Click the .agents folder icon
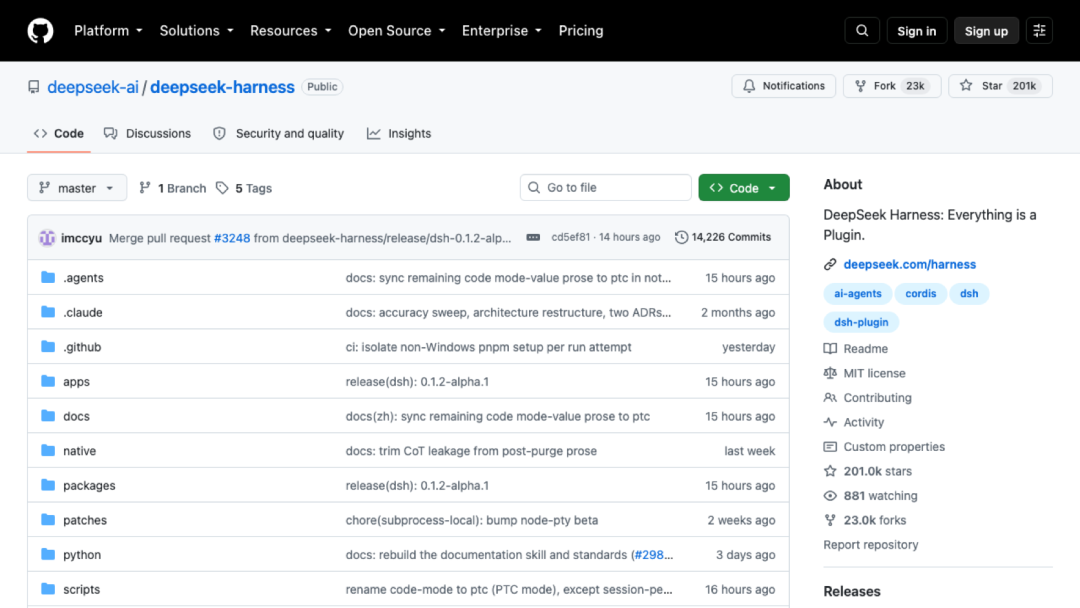This screenshot has height=608, width=1080. click(48, 277)
